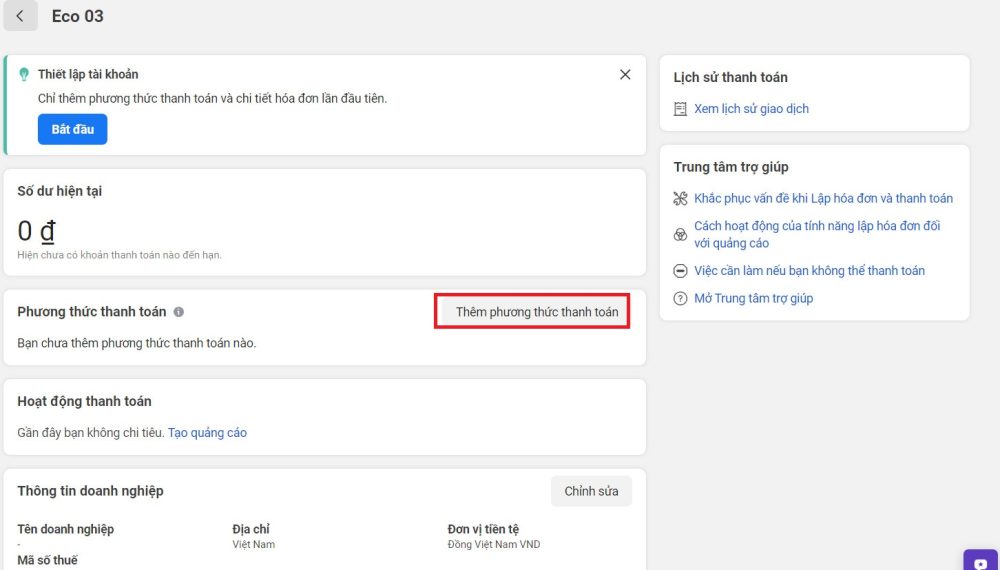Click the Số dư hiện tại heading
The image size is (1000, 570).
(59, 191)
